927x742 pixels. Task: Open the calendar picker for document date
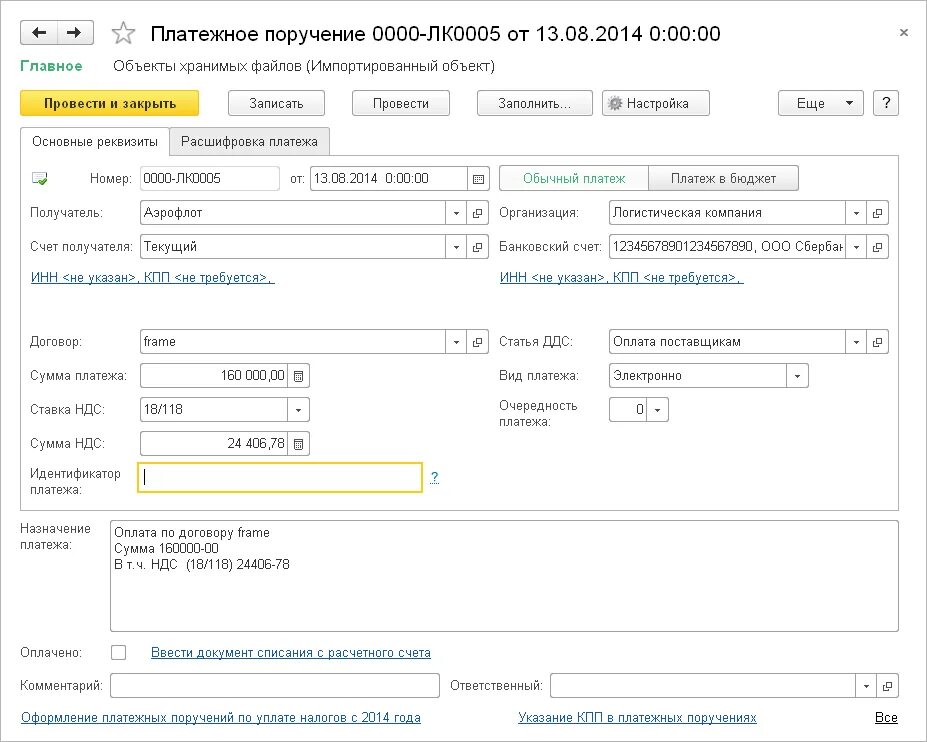coord(479,179)
